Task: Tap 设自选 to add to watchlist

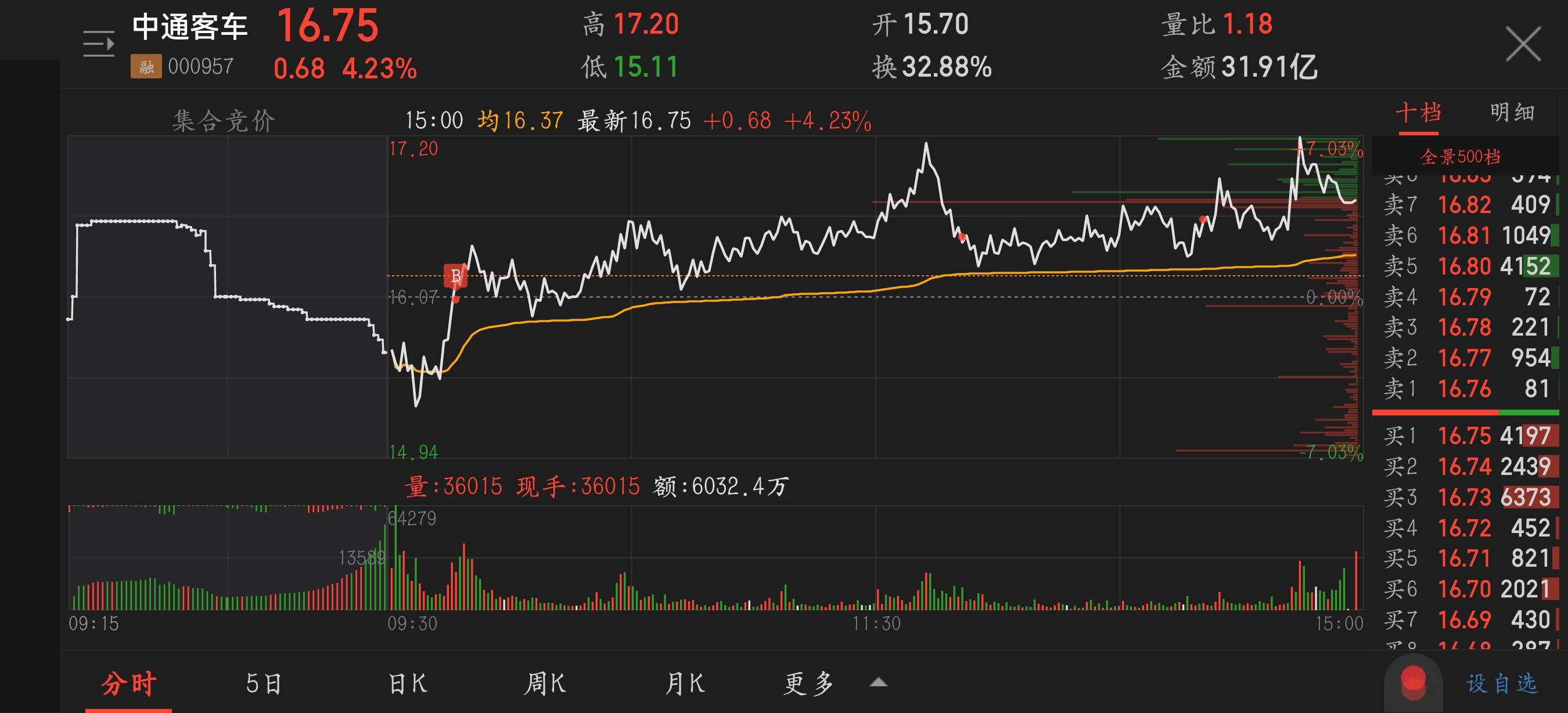Action: point(1502,683)
